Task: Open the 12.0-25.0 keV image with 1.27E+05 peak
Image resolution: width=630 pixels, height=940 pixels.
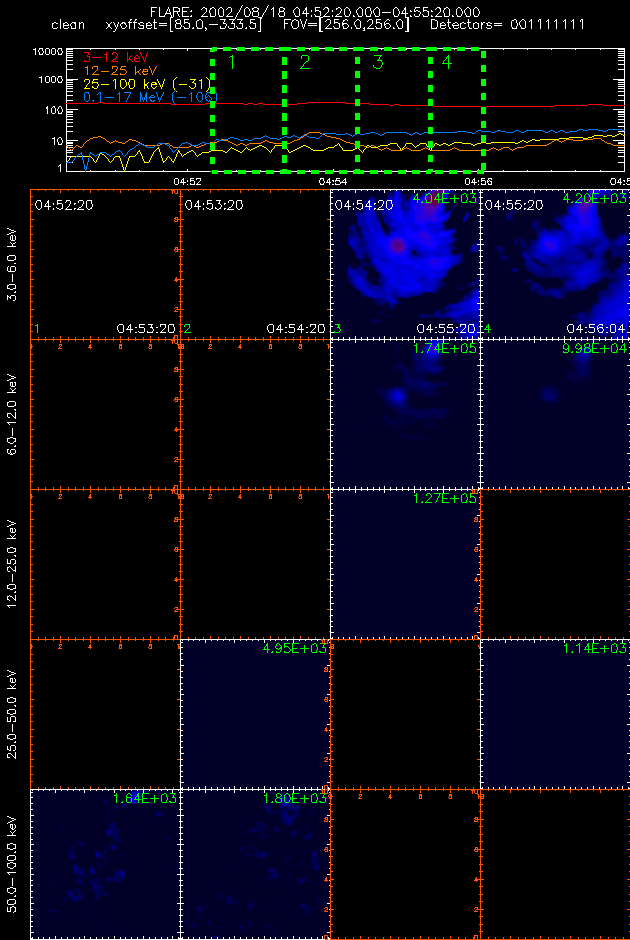Action: [405, 565]
